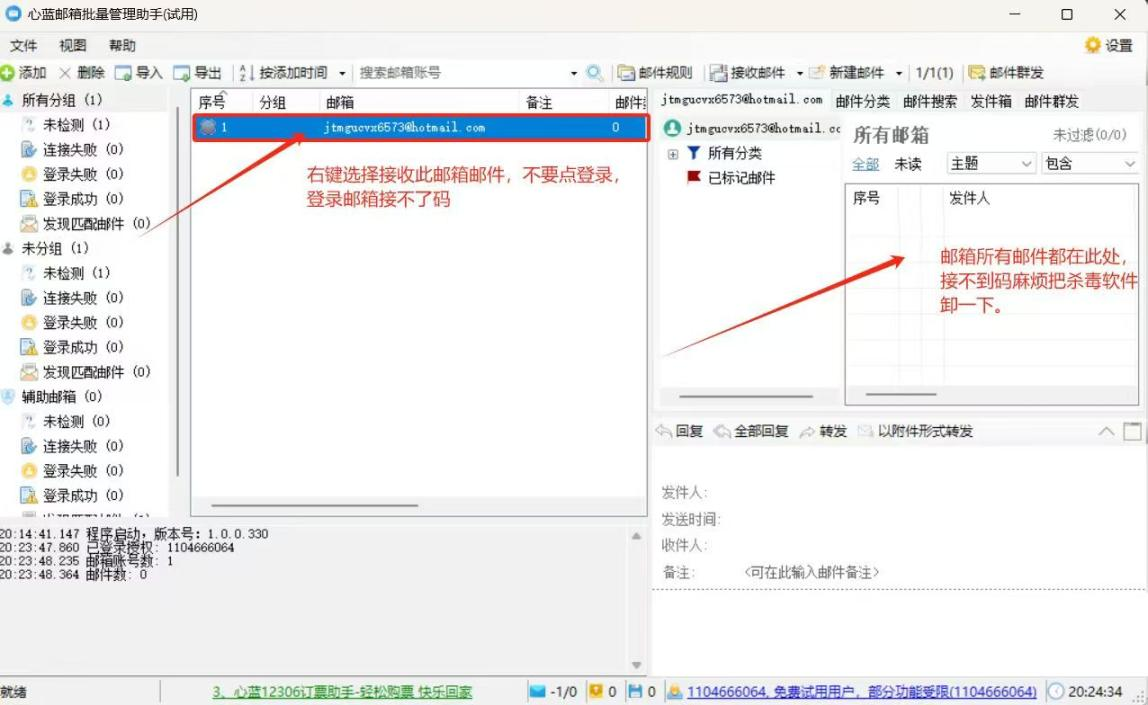Open the 文件 menu
Image resolution: width=1148 pixels, height=705 pixels.
(23, 45)
